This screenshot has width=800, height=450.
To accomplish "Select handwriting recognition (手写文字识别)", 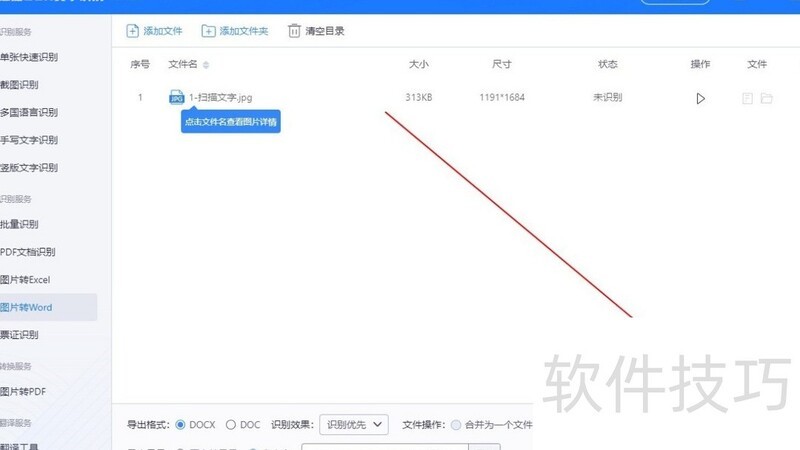I will [29, 140].
